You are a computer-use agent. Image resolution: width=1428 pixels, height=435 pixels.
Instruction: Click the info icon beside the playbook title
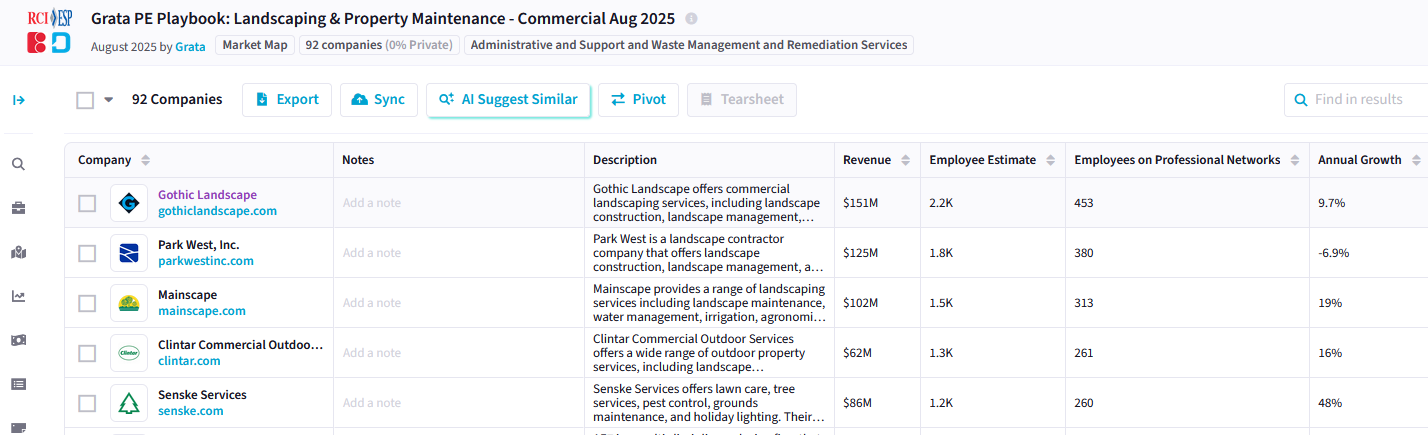point(691,19)
